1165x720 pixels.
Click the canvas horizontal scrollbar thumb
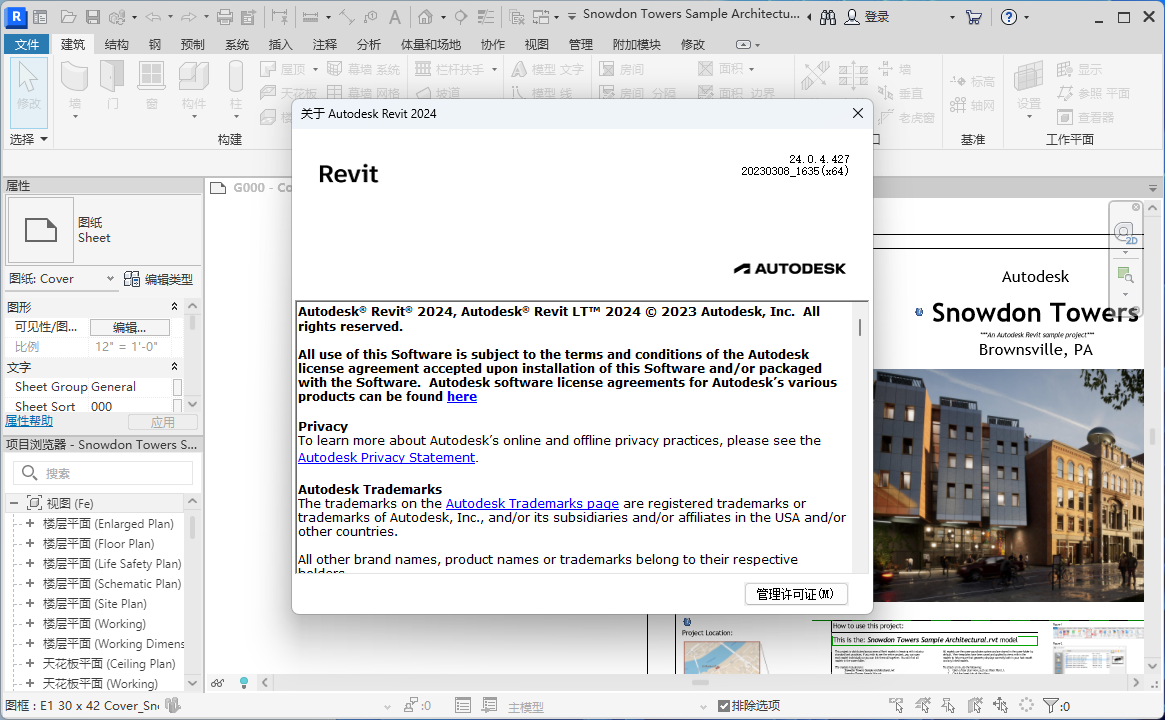coord(700,682)
